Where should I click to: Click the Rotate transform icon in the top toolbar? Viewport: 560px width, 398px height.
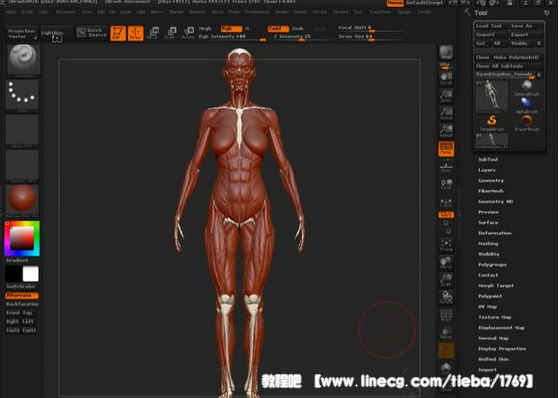[x=188, y=33]
